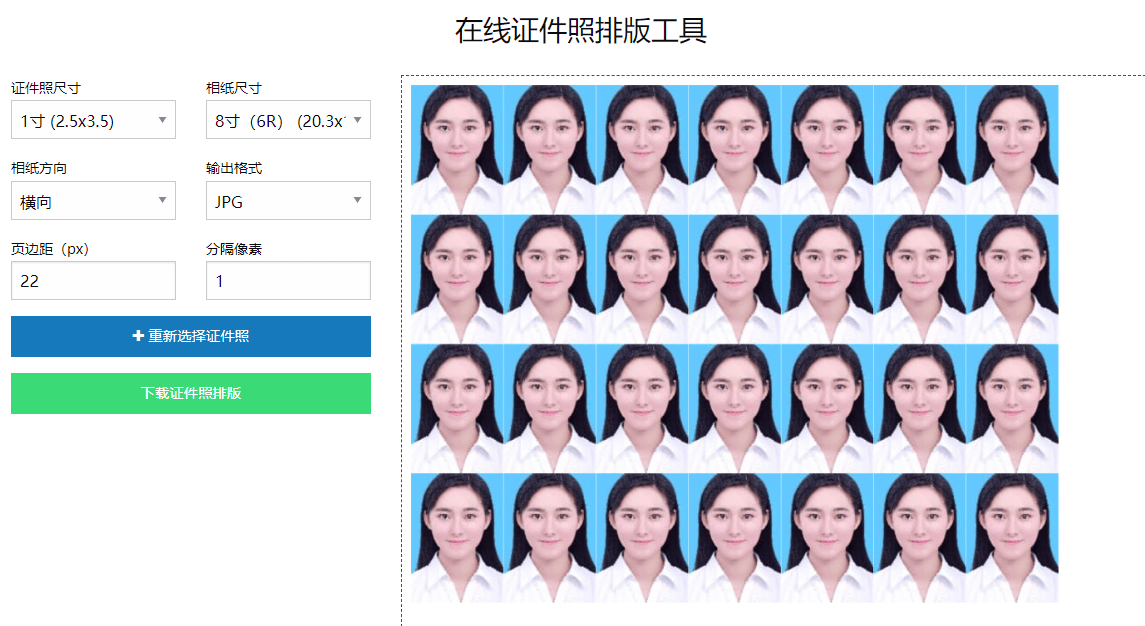Viewport: 1145px width, 626px height.
Task: Click the 证件照尺寸 dropdown arrow icon
Action: point(163,119)
